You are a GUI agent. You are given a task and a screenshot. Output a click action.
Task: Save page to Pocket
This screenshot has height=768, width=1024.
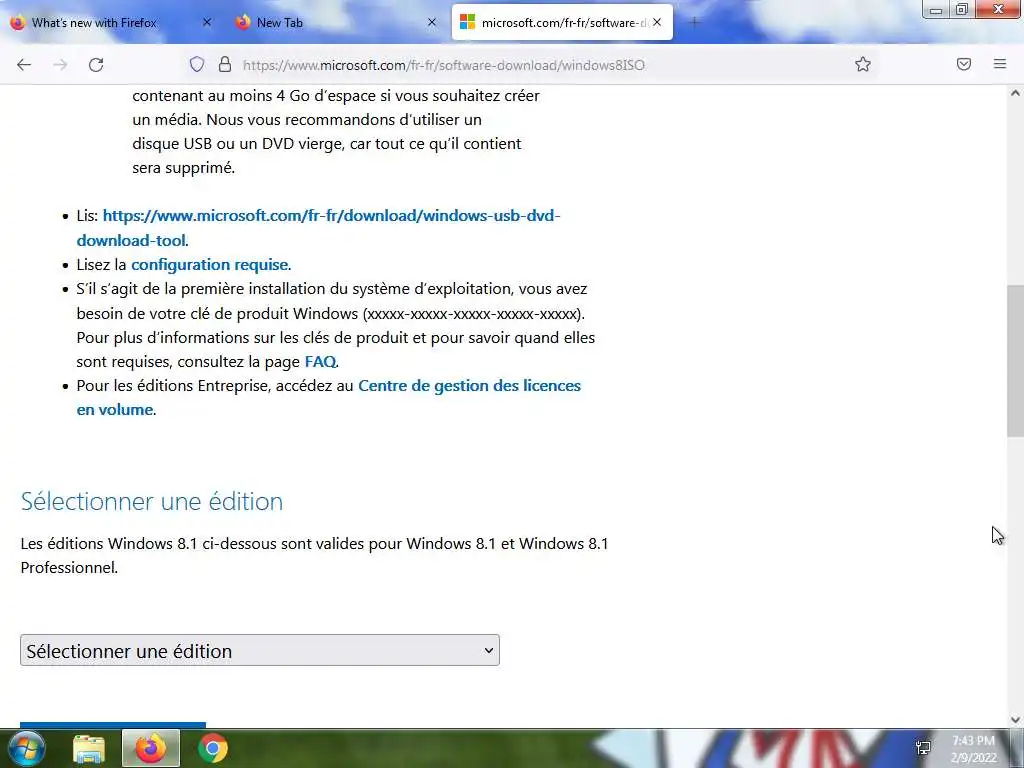[964, 64]
